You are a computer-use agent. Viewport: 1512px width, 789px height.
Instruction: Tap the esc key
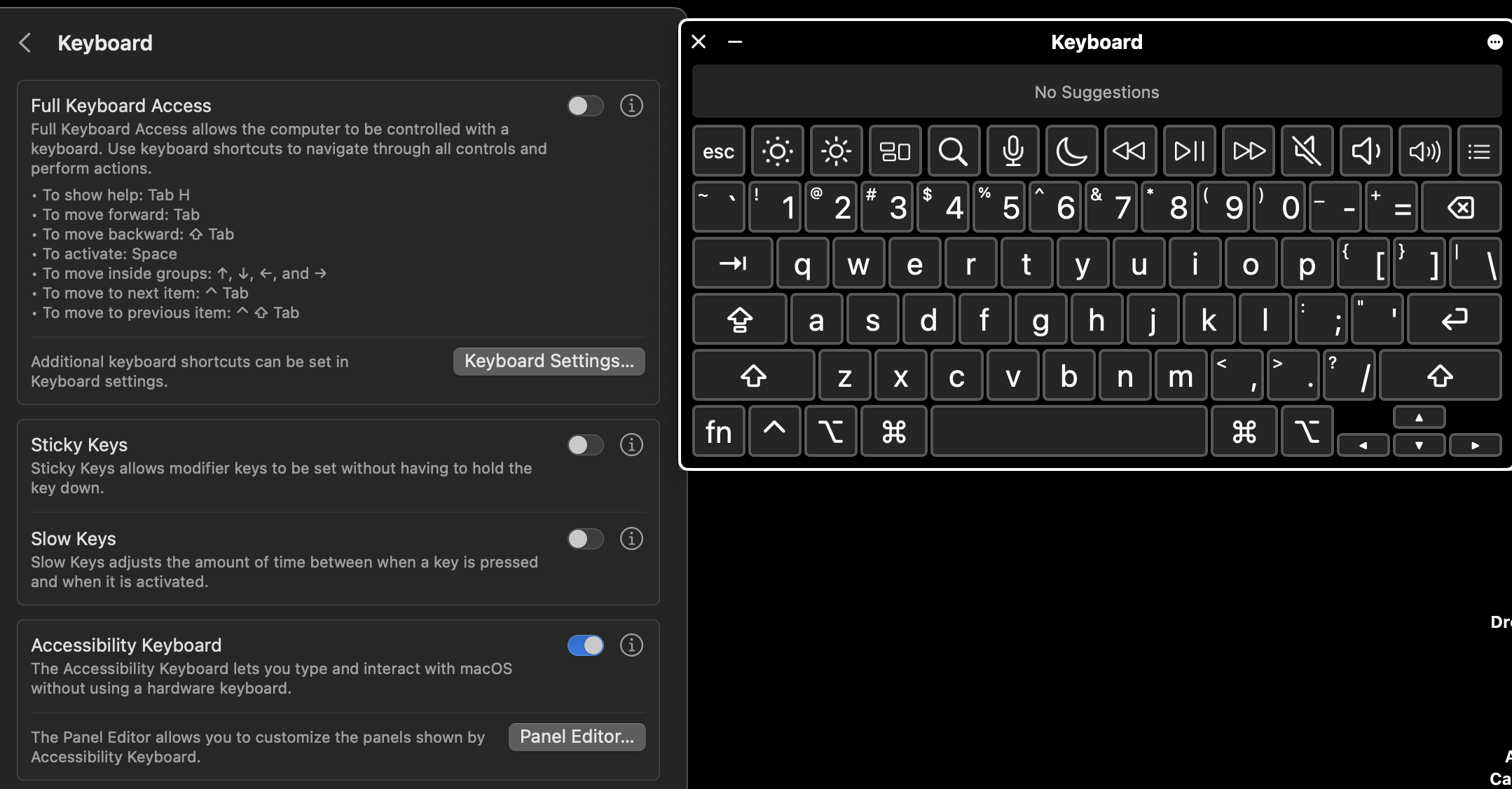[718, 151]
